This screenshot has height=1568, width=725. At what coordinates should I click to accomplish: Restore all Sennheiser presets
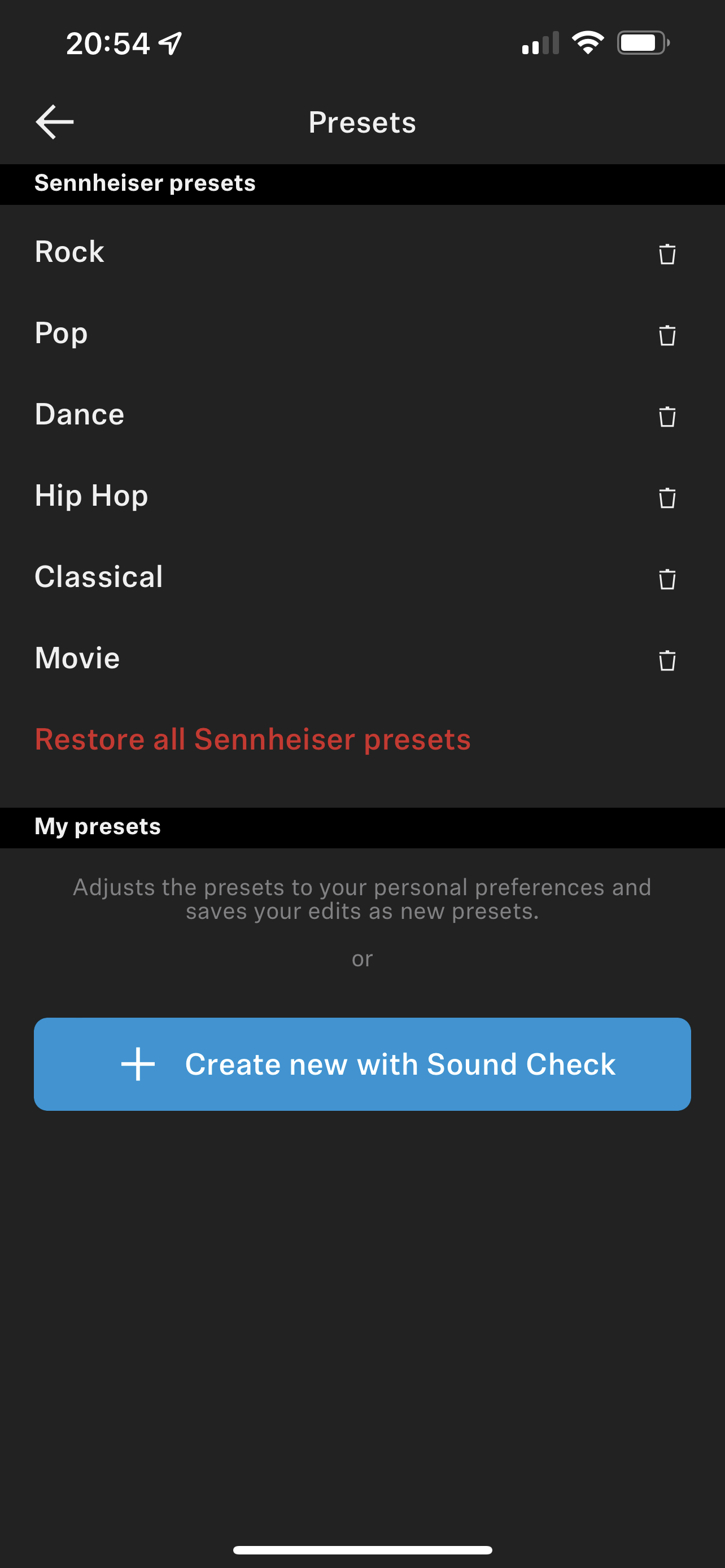pos(252,739)
